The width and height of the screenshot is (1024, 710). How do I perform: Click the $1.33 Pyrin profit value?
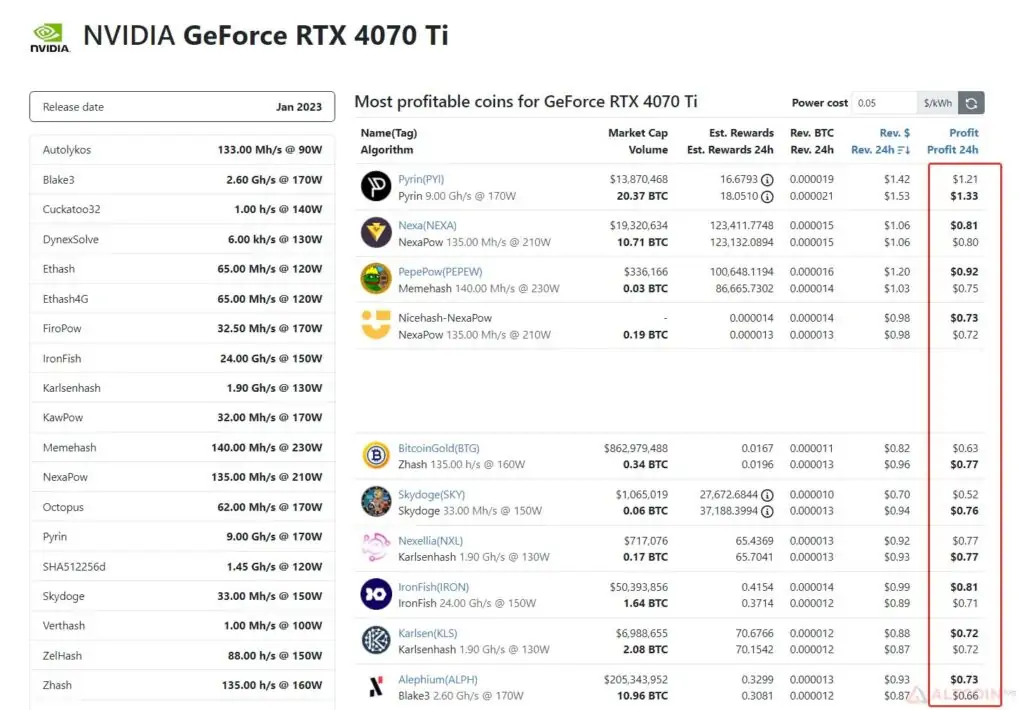coord(964,196)
